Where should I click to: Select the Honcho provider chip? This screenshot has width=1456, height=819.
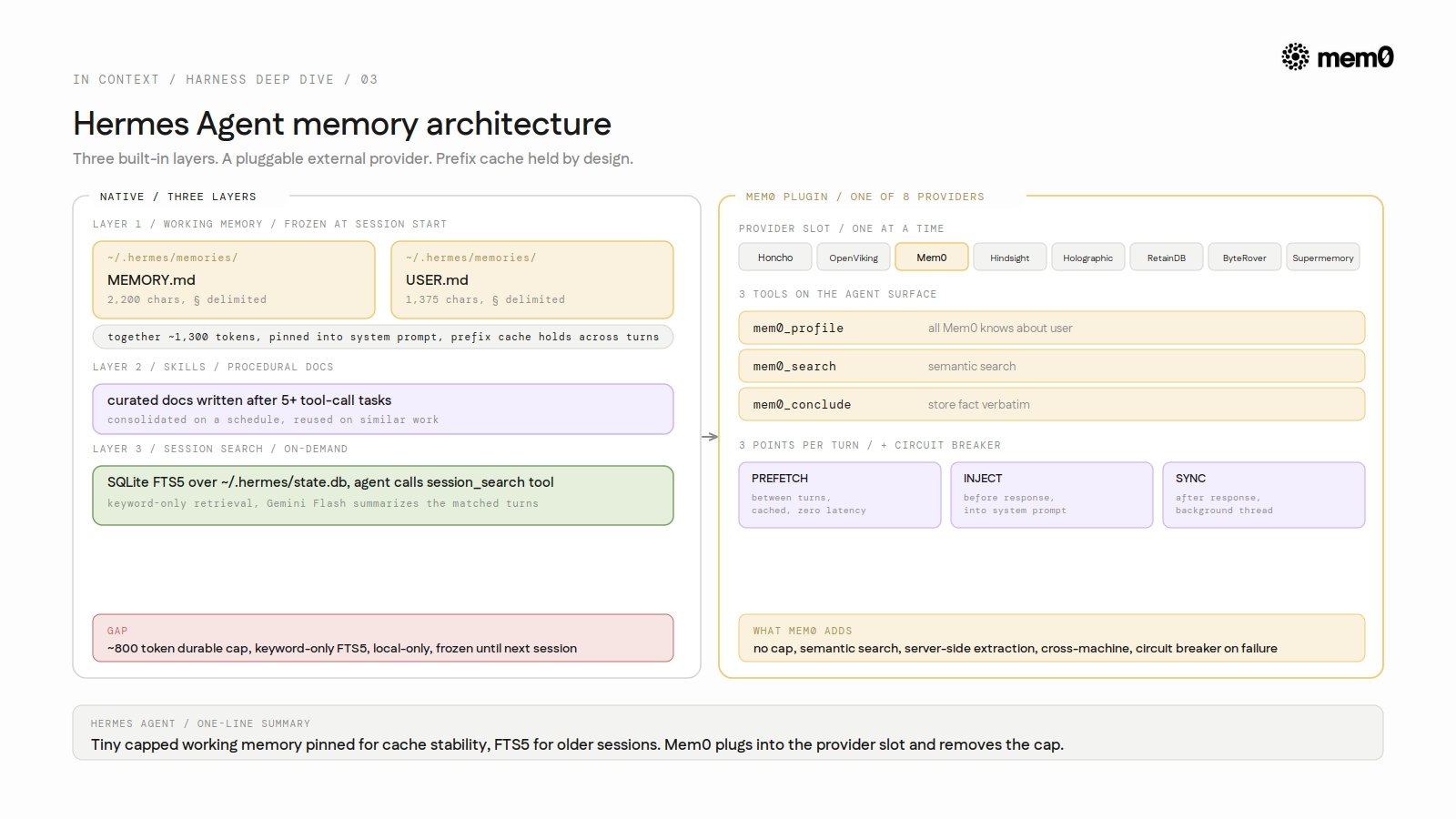(775, 258)
